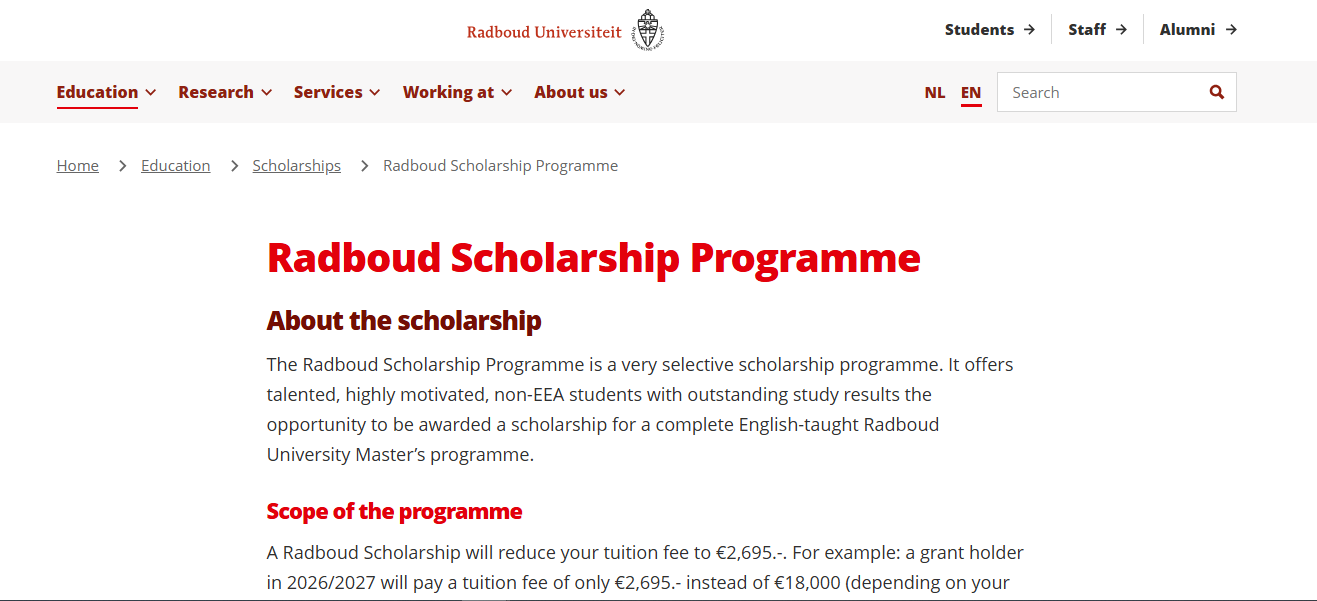Screen dimensions: 1317x601
Task: Expand the Services navigation menu
Action: [337, 92]
